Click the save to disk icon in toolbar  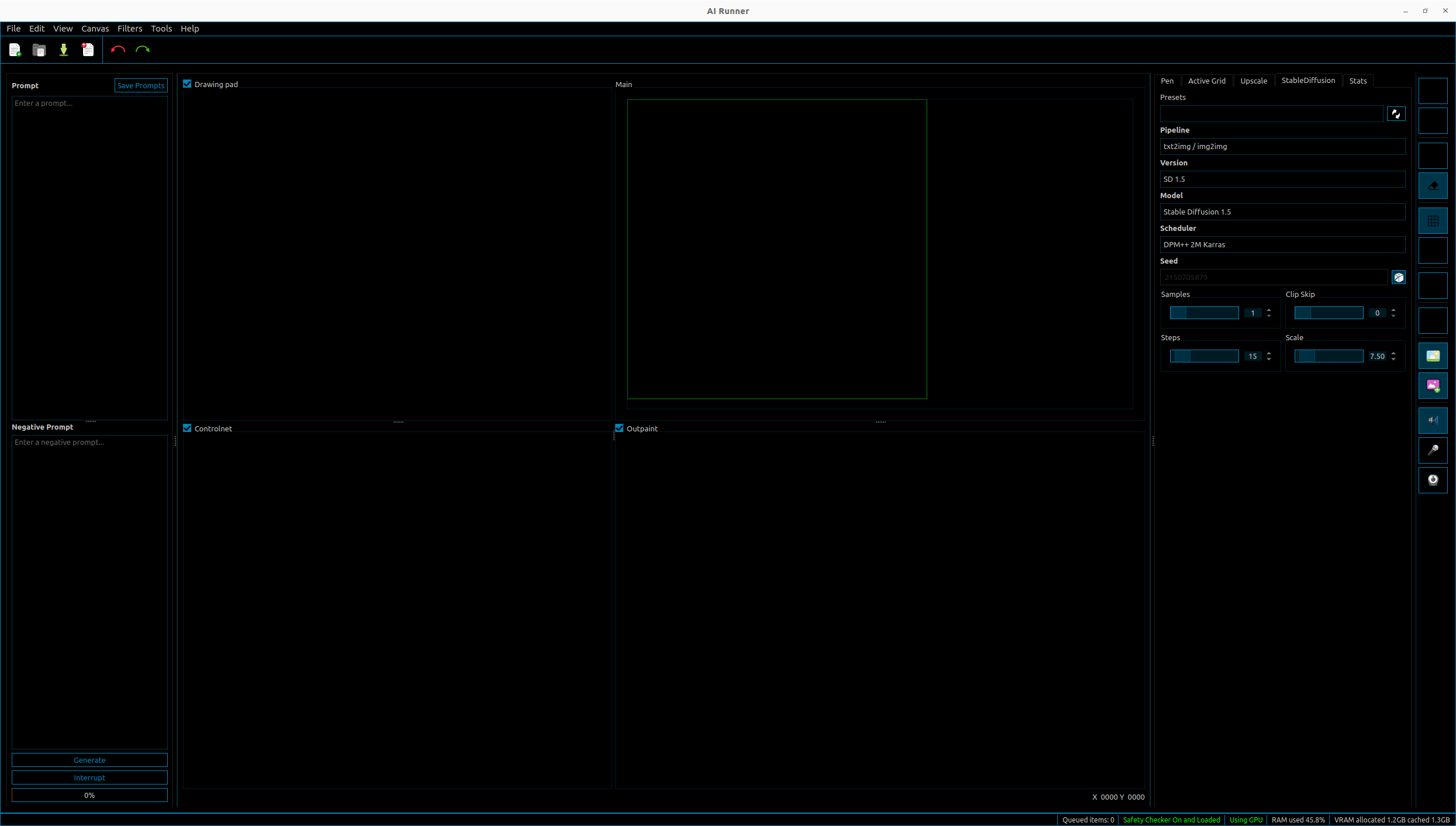pos(63,50)
